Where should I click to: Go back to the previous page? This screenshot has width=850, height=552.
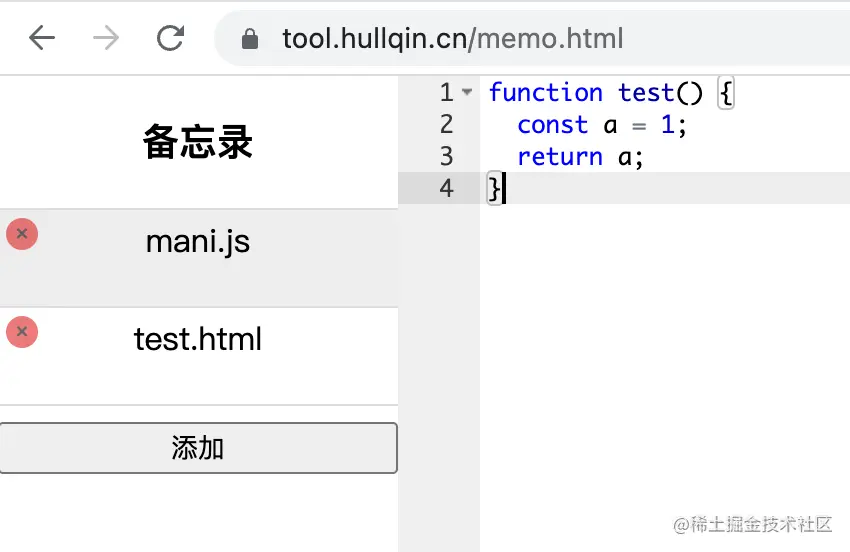coord(42,38)
